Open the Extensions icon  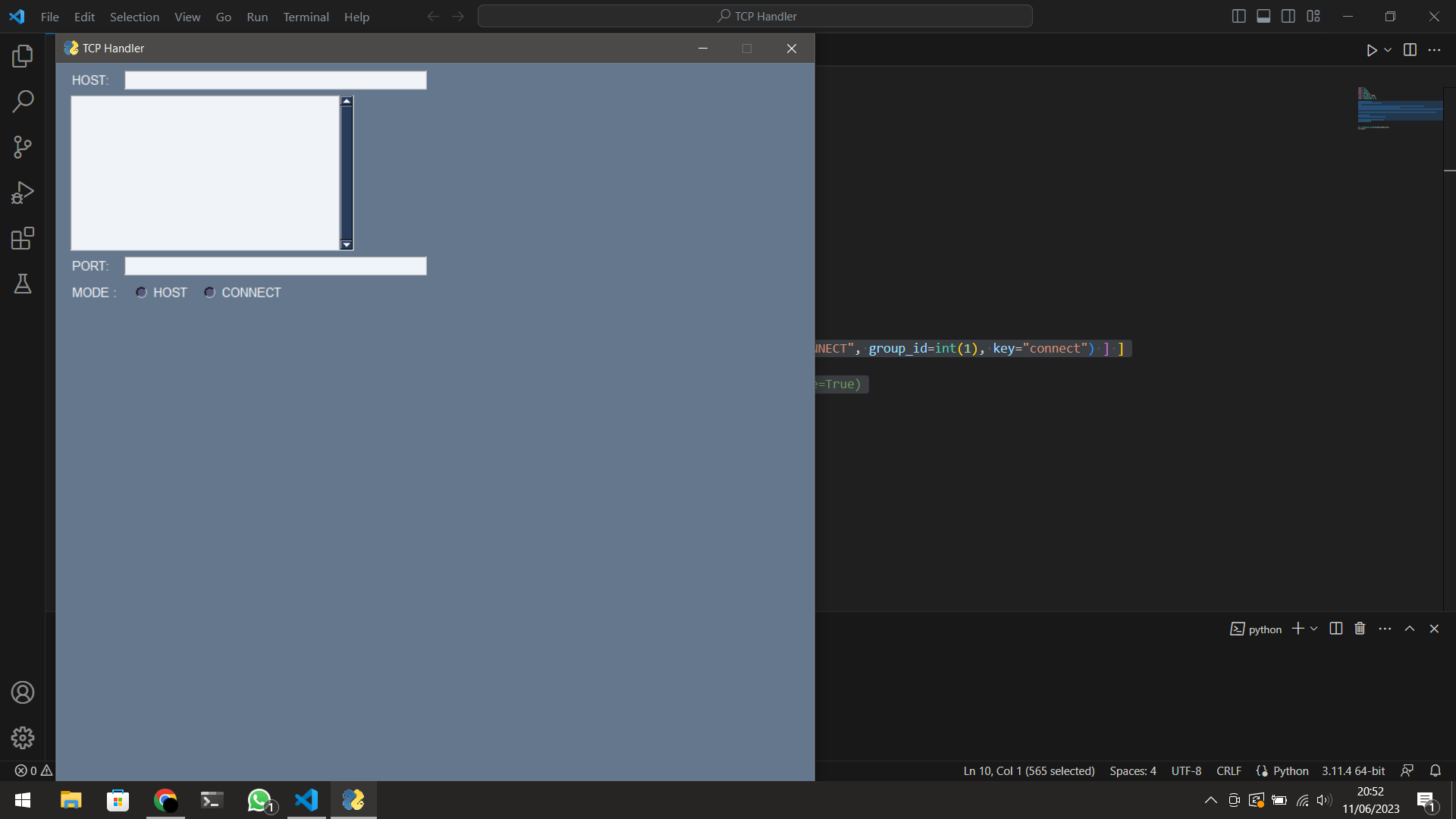pos(22,238)
